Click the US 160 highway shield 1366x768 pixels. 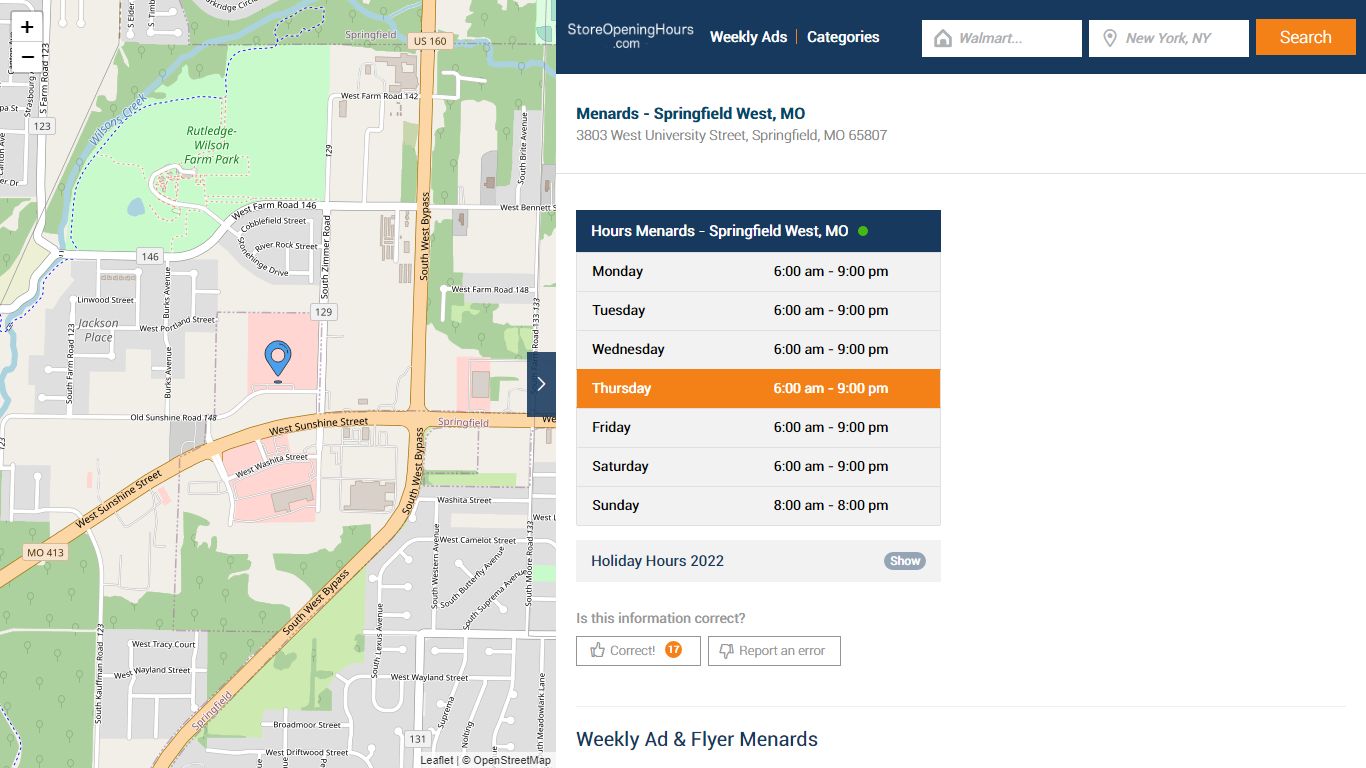429,41
